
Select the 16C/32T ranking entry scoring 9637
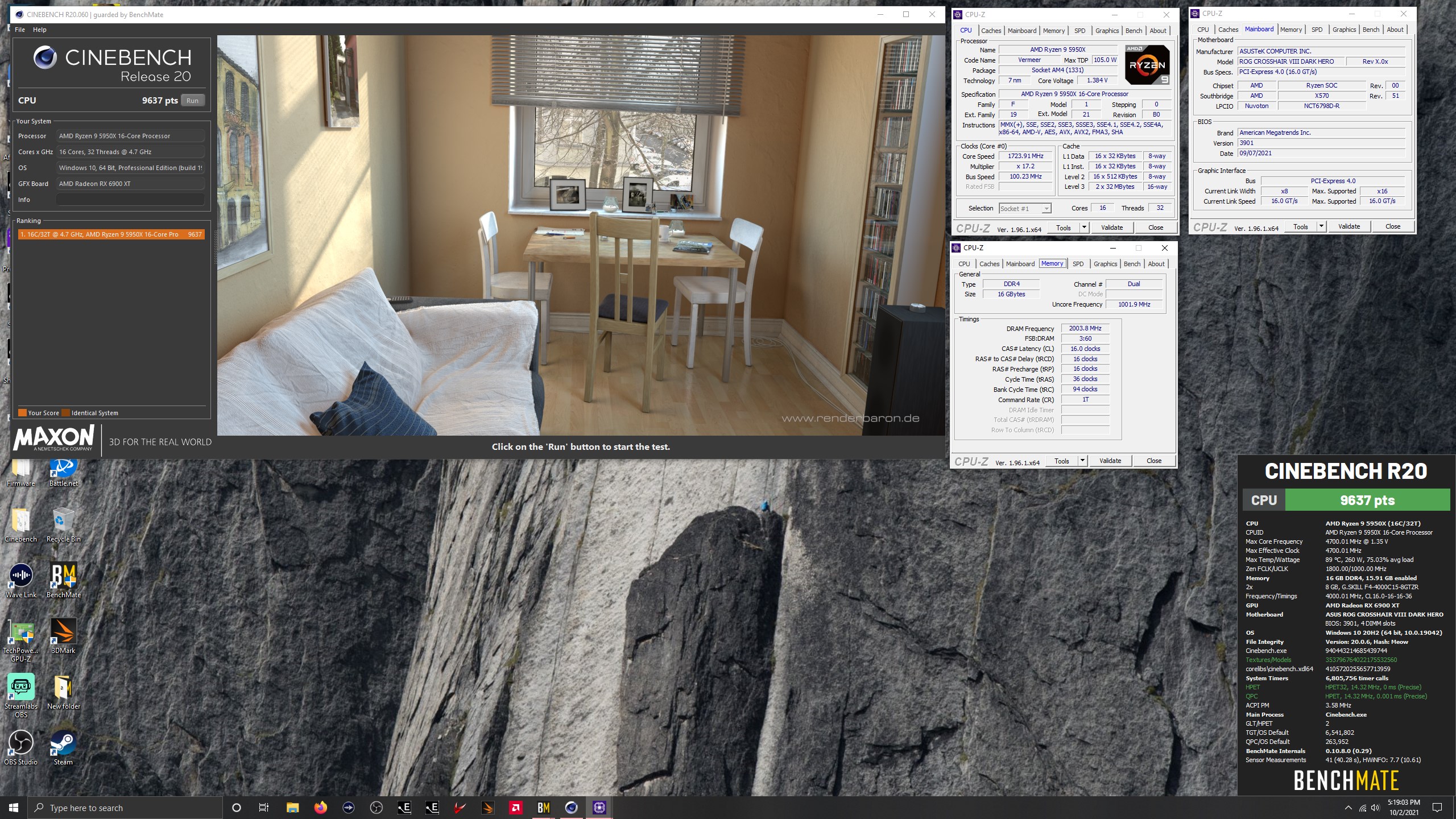111,234
